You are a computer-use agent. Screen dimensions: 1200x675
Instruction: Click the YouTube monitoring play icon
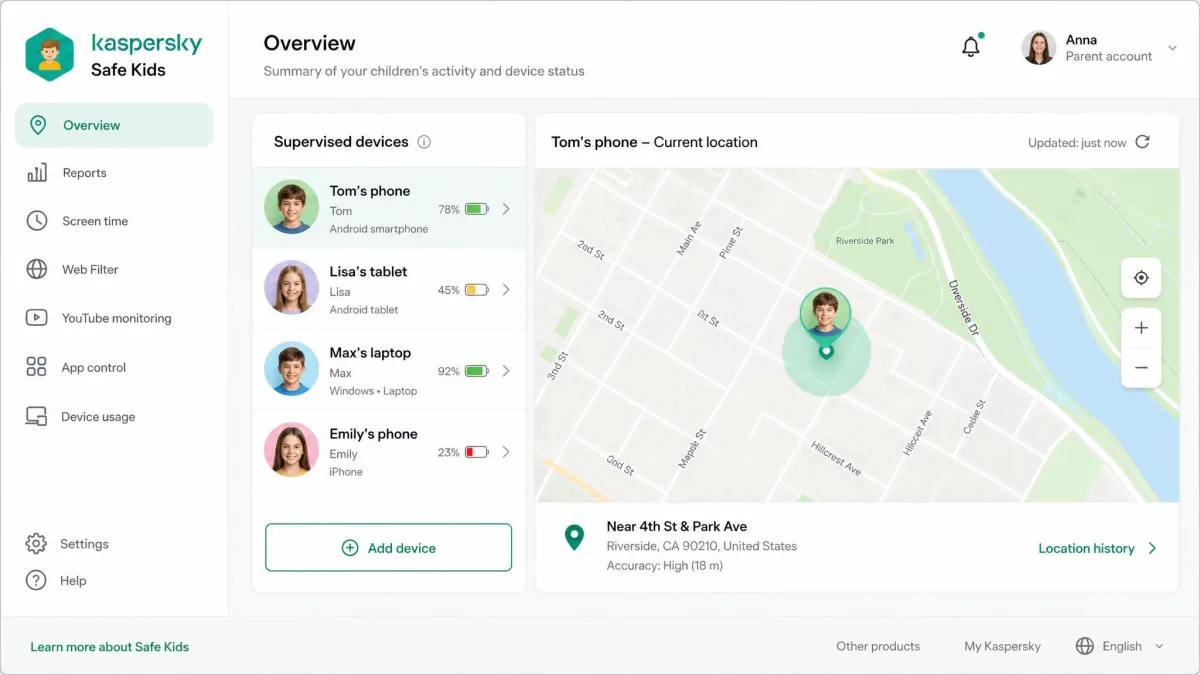[x=37, y=318]
